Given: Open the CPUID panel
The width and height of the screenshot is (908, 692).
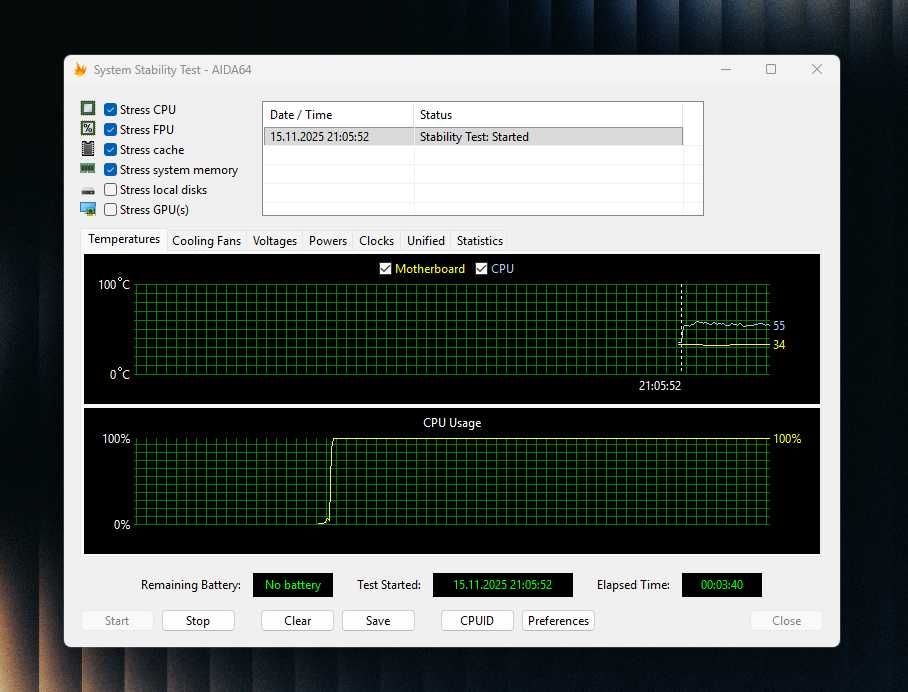Looking at the screenshot, I should (x=477, y=621).
